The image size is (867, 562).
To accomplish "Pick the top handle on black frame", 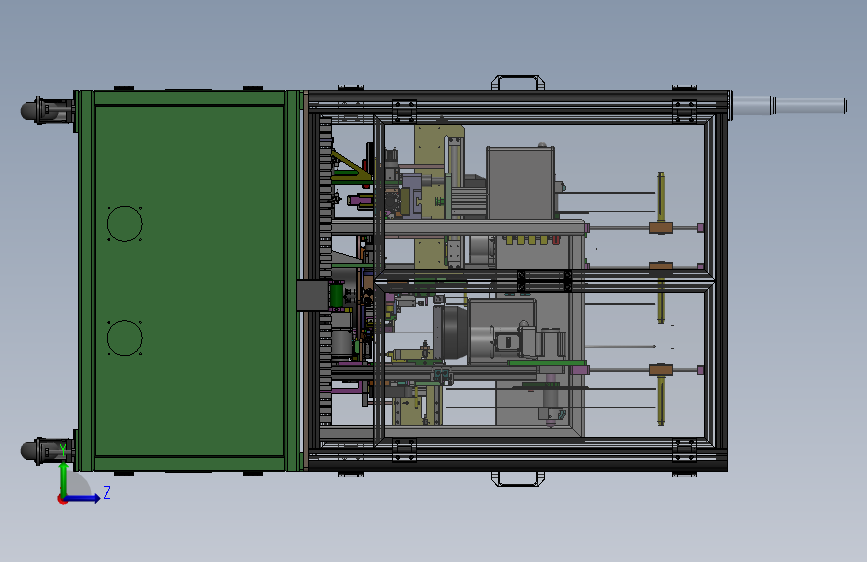I will pos(518,82).
